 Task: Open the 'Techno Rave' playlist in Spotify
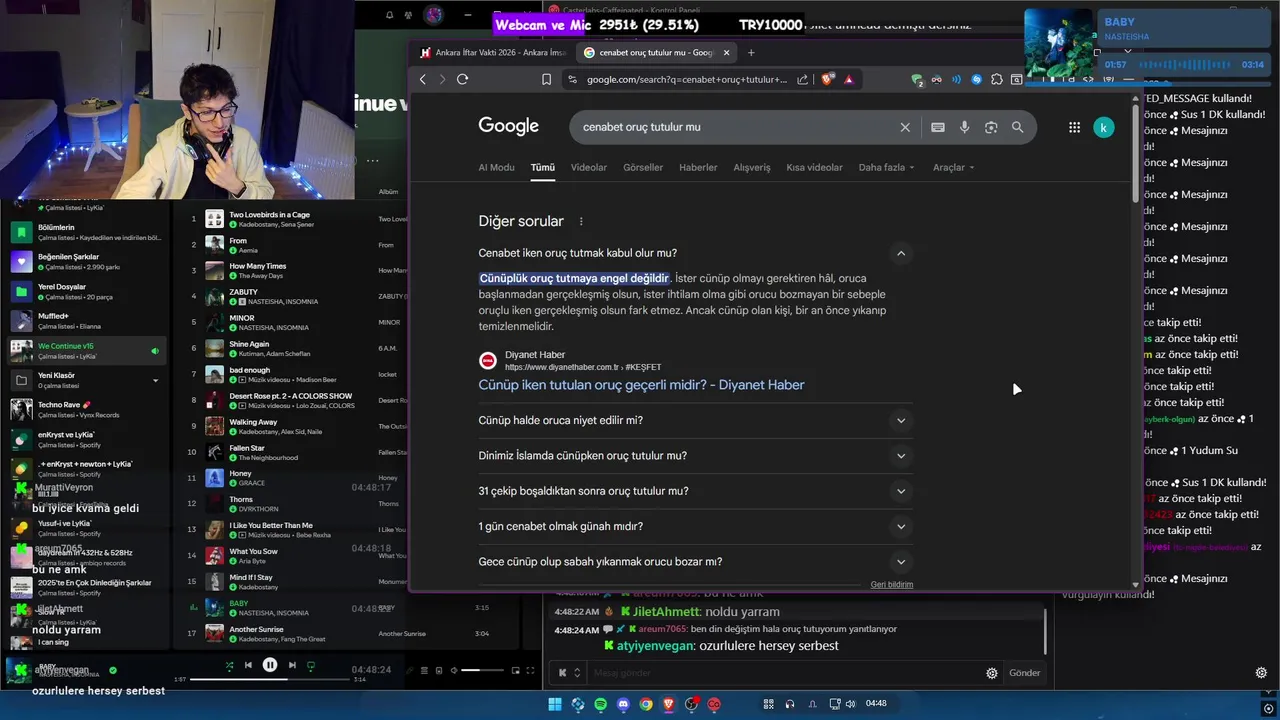85,410
